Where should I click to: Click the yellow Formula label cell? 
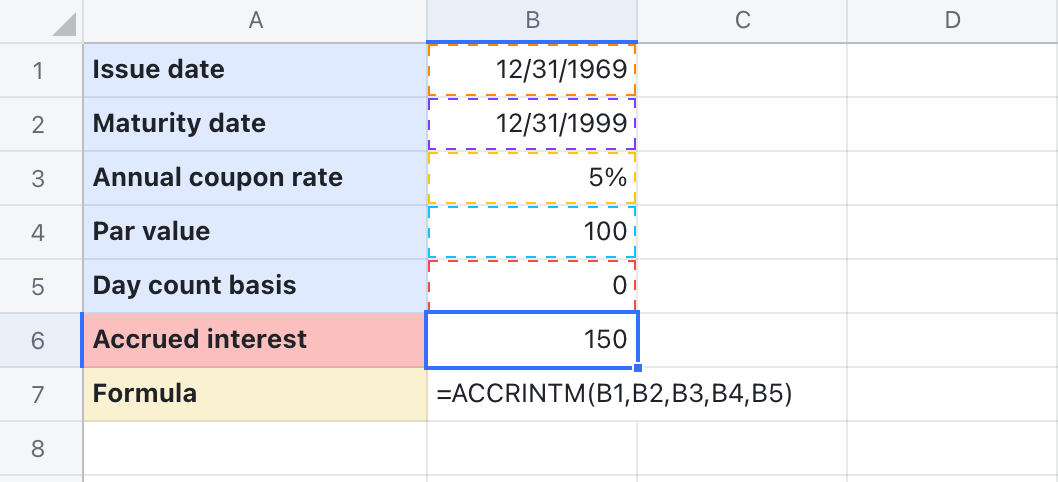click(255, 394)
